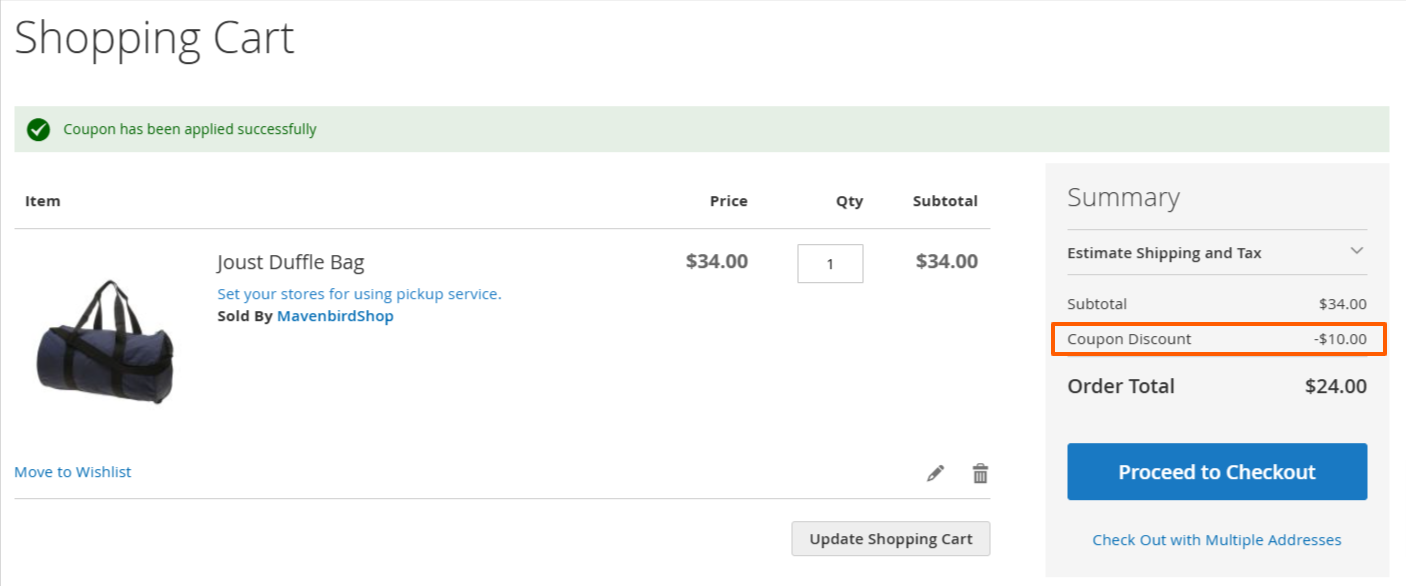Click the Update Shopping Cart button
Screen dimensions: 1406x586
tap(890, 539)
